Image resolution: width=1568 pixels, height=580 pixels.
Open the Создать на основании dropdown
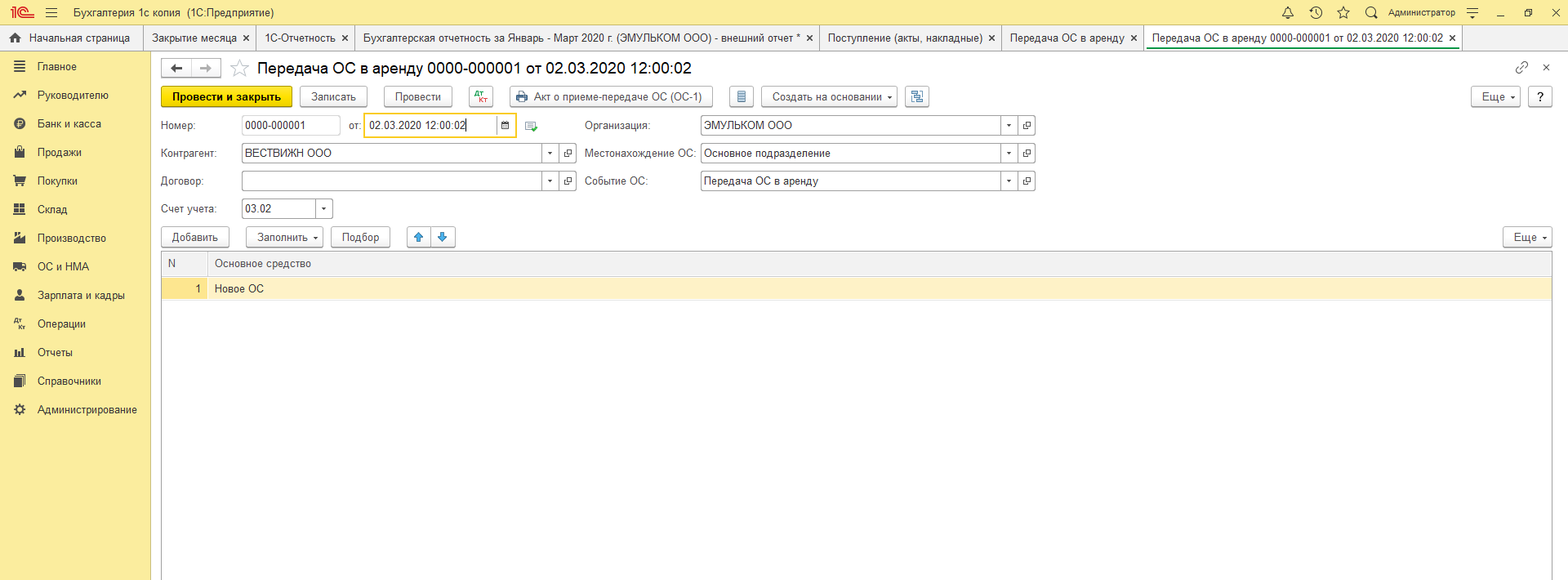point(829,96)
